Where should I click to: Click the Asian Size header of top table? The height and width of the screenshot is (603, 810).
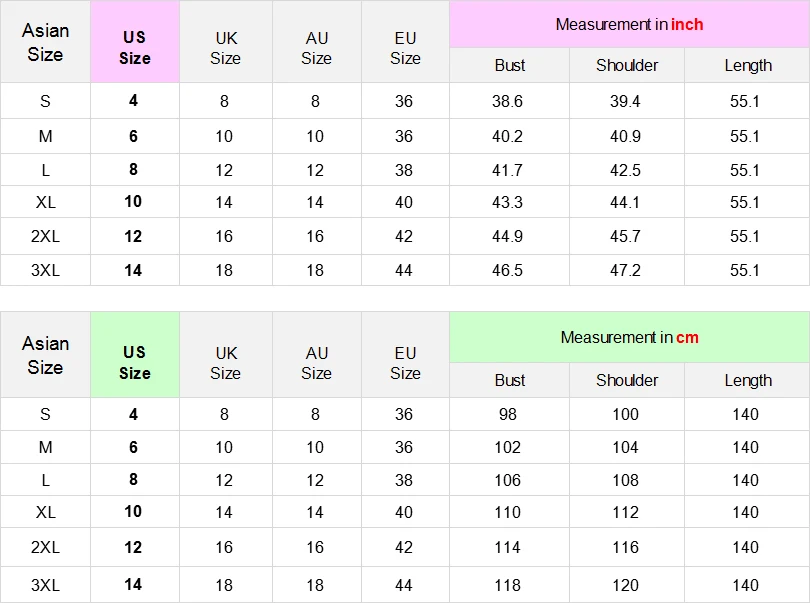click(45, 42)
